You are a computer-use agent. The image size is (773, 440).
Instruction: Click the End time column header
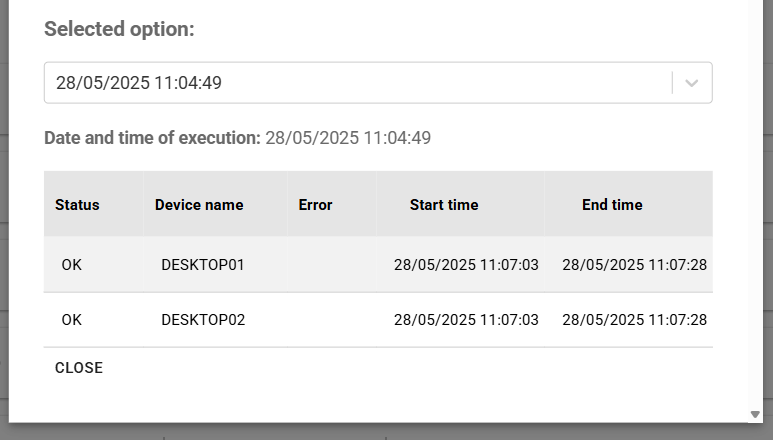point(612,205)
